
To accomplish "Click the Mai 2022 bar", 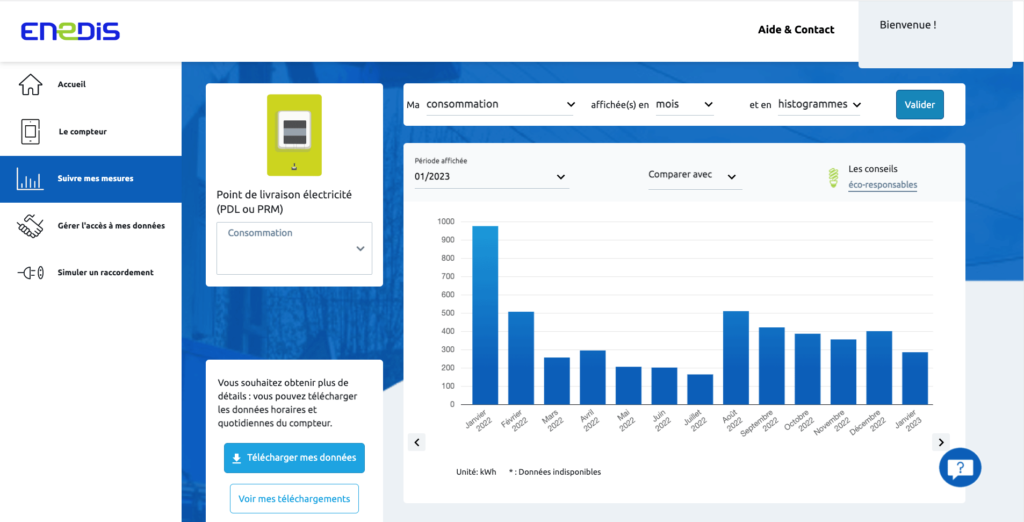I will point(628,385).
